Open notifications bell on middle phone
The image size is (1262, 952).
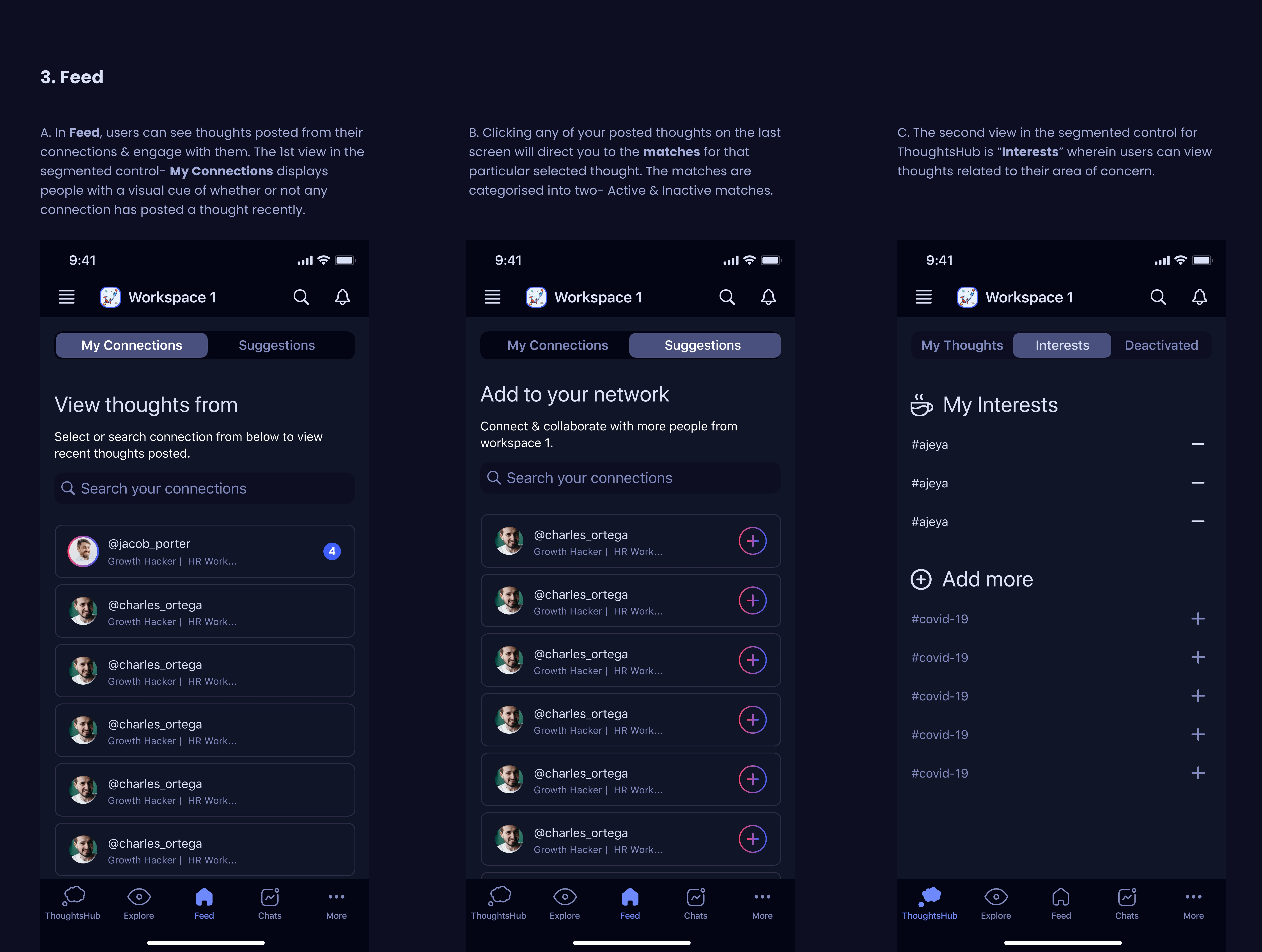[769, 297]
